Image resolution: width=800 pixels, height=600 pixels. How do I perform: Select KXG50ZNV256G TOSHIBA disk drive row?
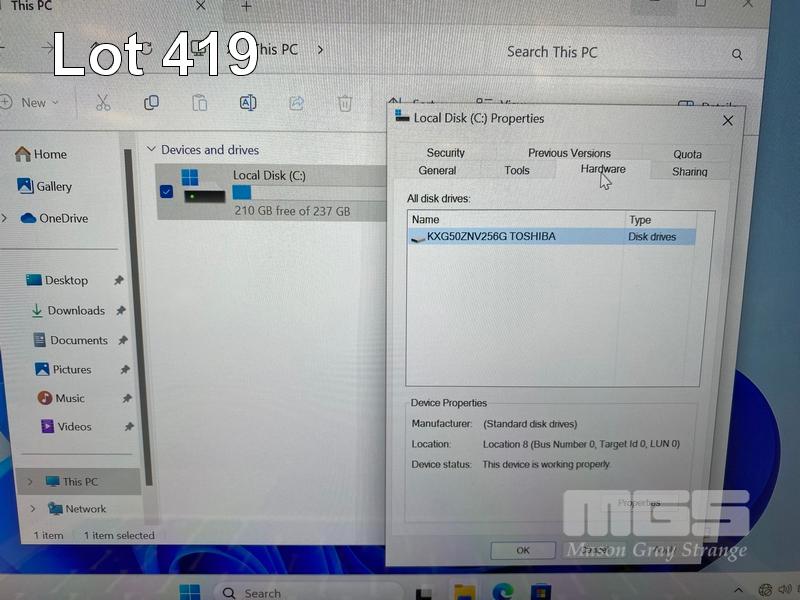[491, 237]
